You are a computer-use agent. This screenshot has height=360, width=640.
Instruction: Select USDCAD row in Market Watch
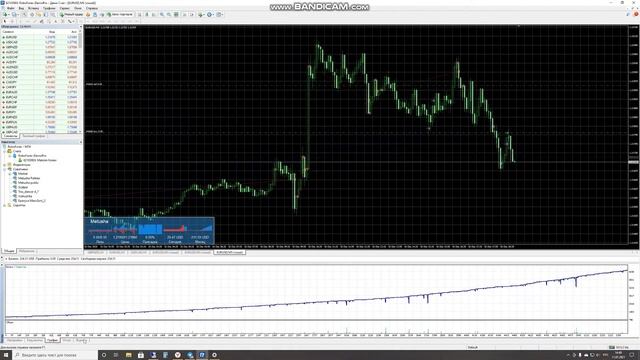tap(40, 42)
